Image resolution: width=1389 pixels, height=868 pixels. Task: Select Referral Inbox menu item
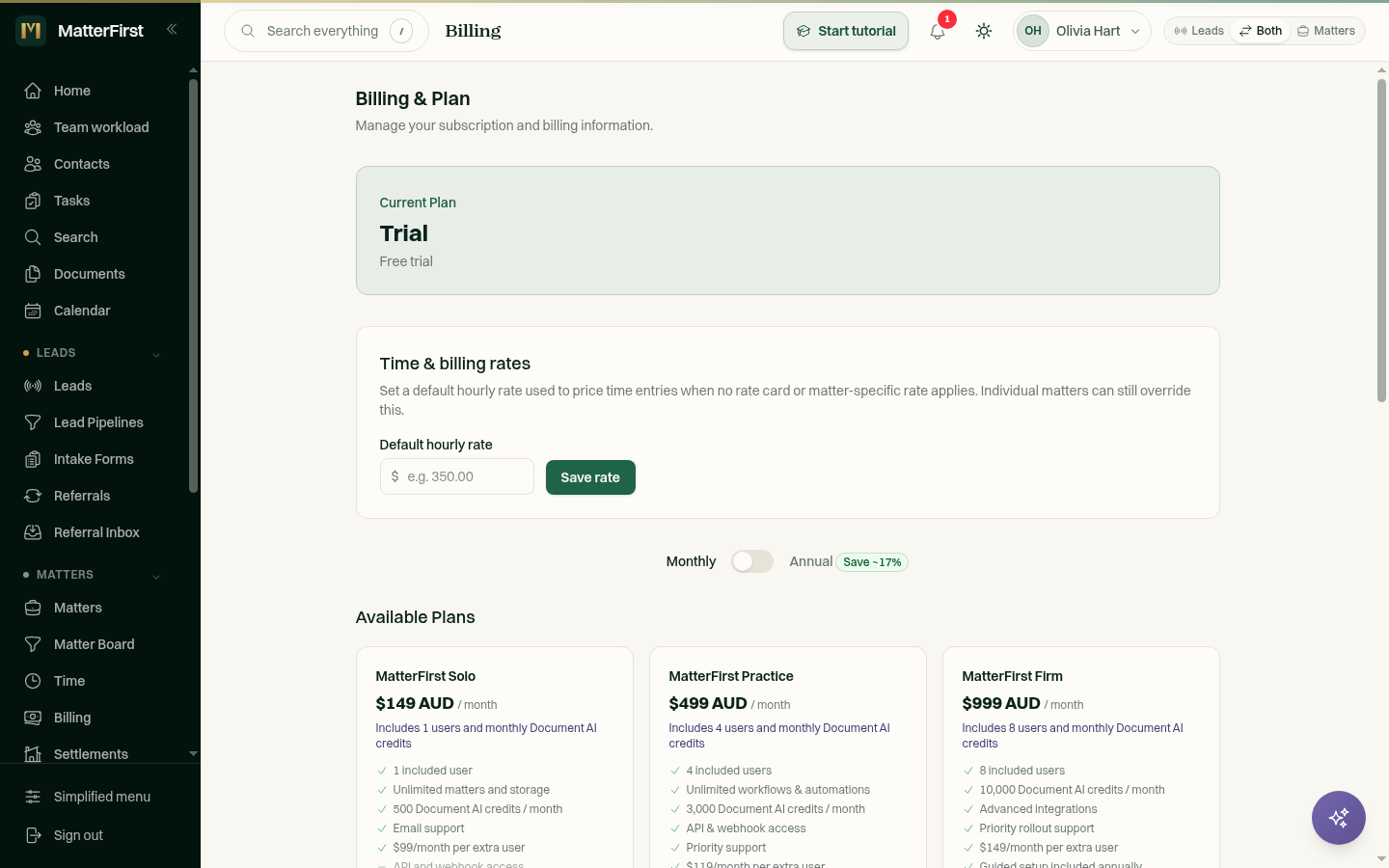click(x=93, y=532)
